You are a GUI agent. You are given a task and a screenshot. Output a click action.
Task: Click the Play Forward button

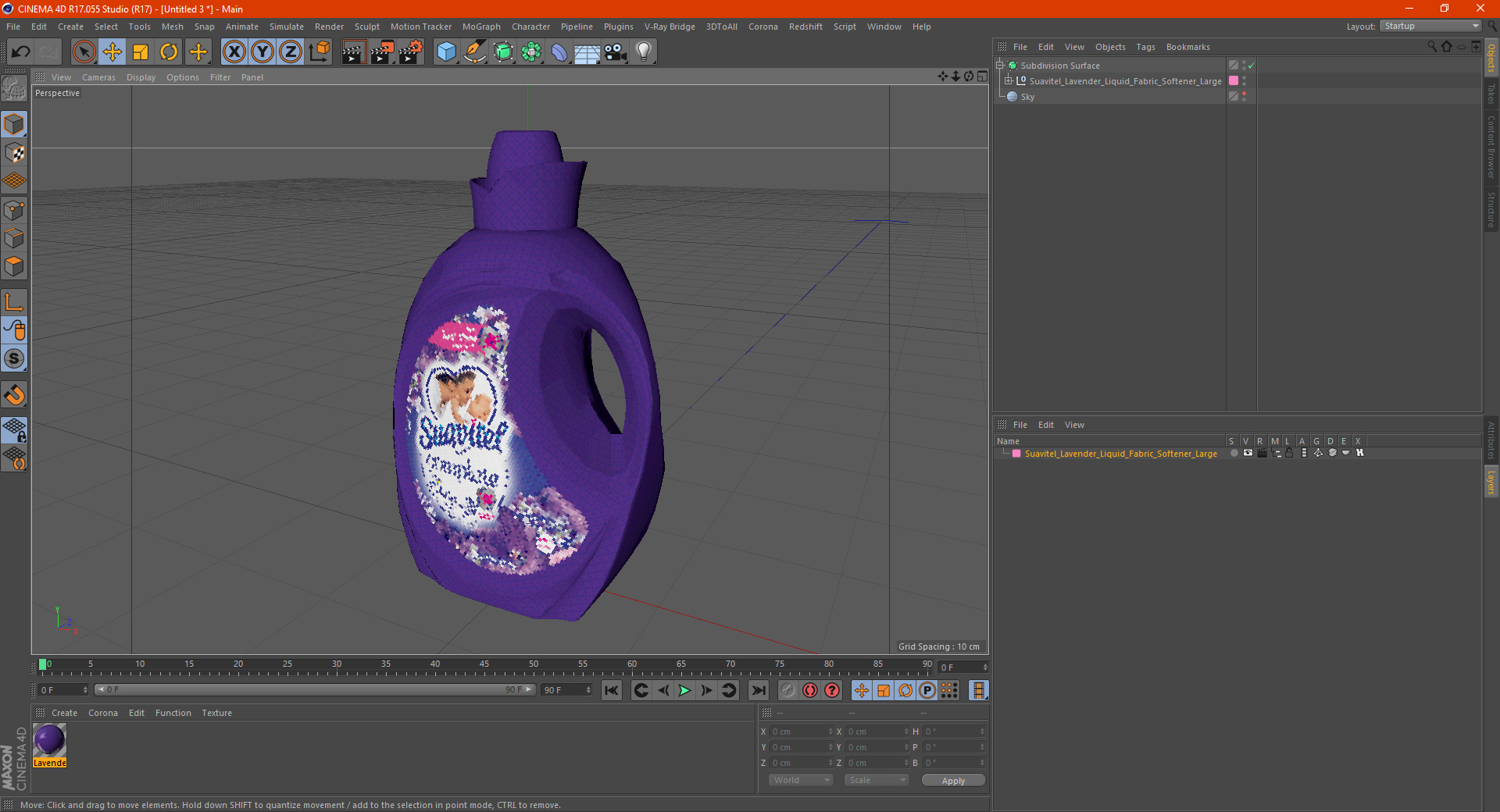click(x=684, y=690)
